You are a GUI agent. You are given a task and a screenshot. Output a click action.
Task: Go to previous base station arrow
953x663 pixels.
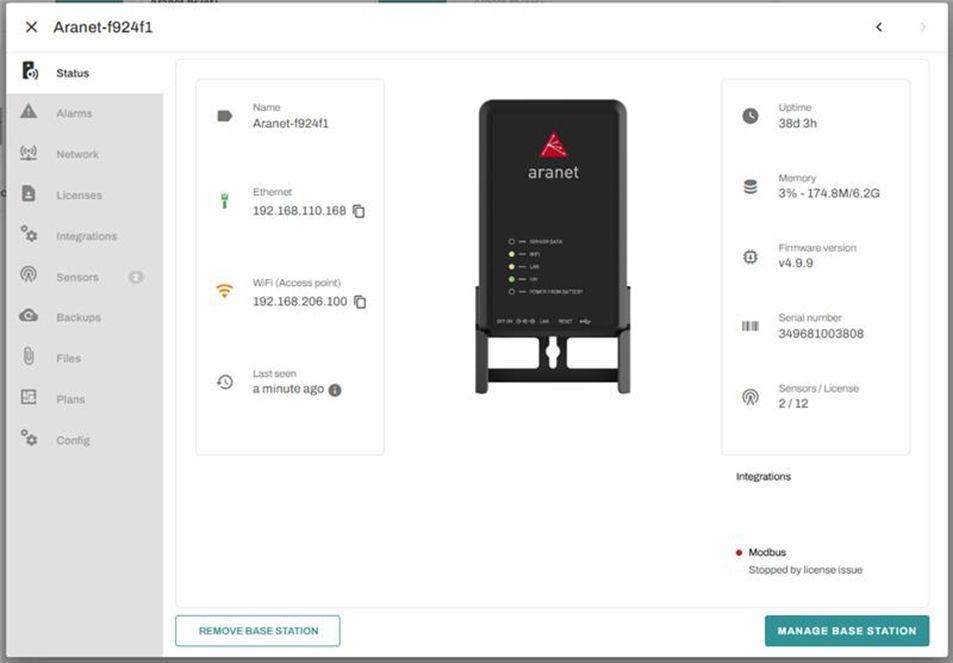pos(879,27)
